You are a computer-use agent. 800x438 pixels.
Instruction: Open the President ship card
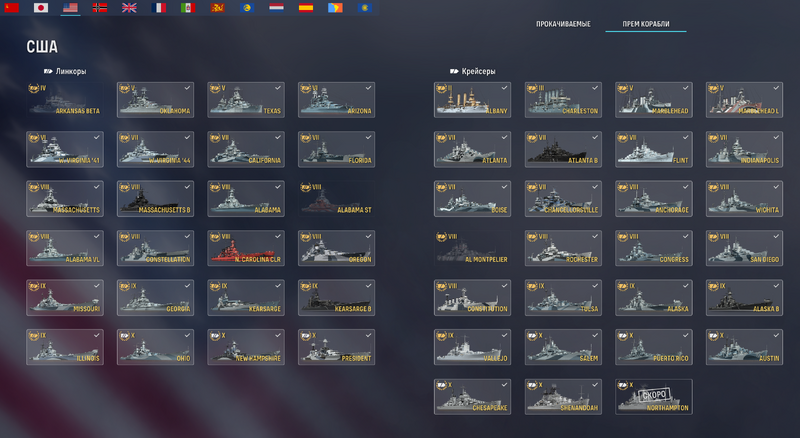(x=337, y=348)
